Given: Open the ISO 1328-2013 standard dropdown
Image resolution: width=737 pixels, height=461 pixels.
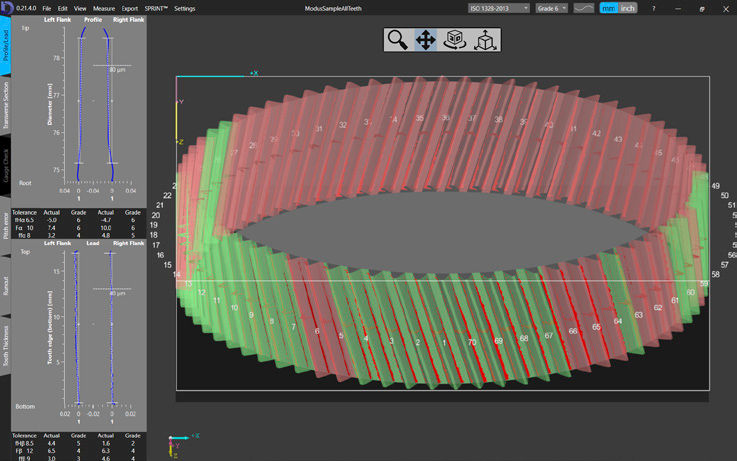Looking at the screenshot, I should click(499, 8).
